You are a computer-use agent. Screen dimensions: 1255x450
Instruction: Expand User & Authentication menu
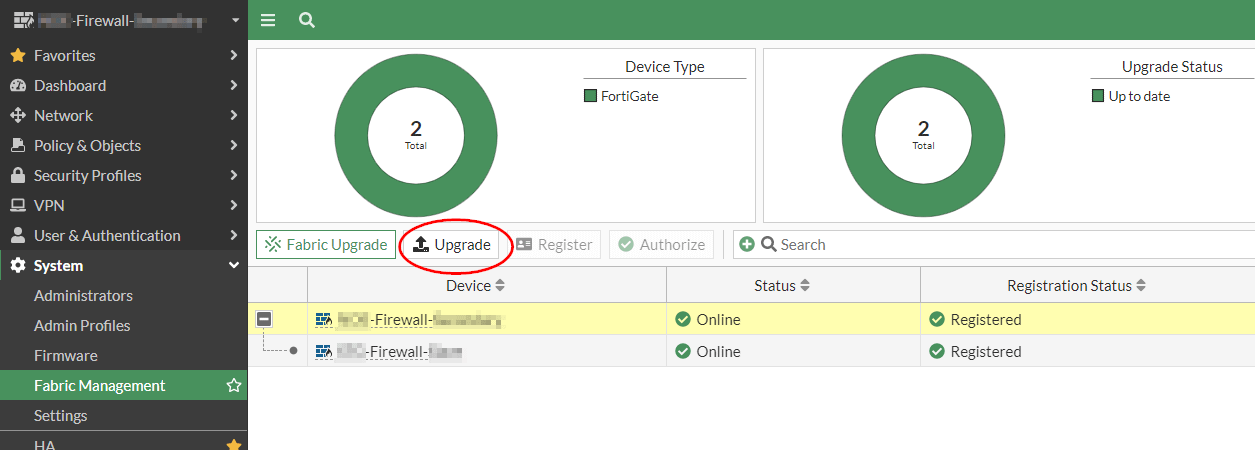click(x=124, y=235)
